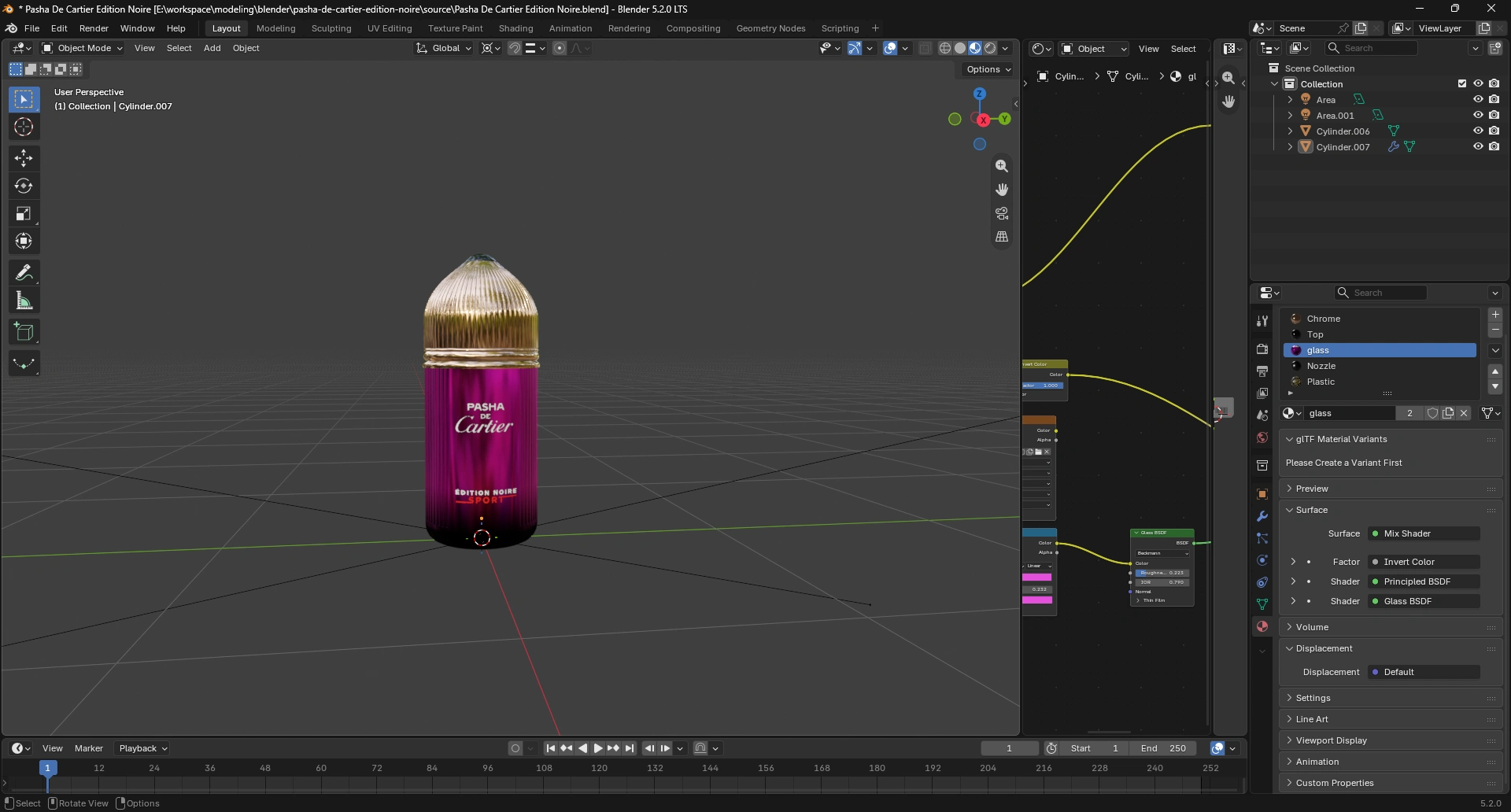Jump to the timeline end frame
Screen dimensions: 1511x812
630,748
